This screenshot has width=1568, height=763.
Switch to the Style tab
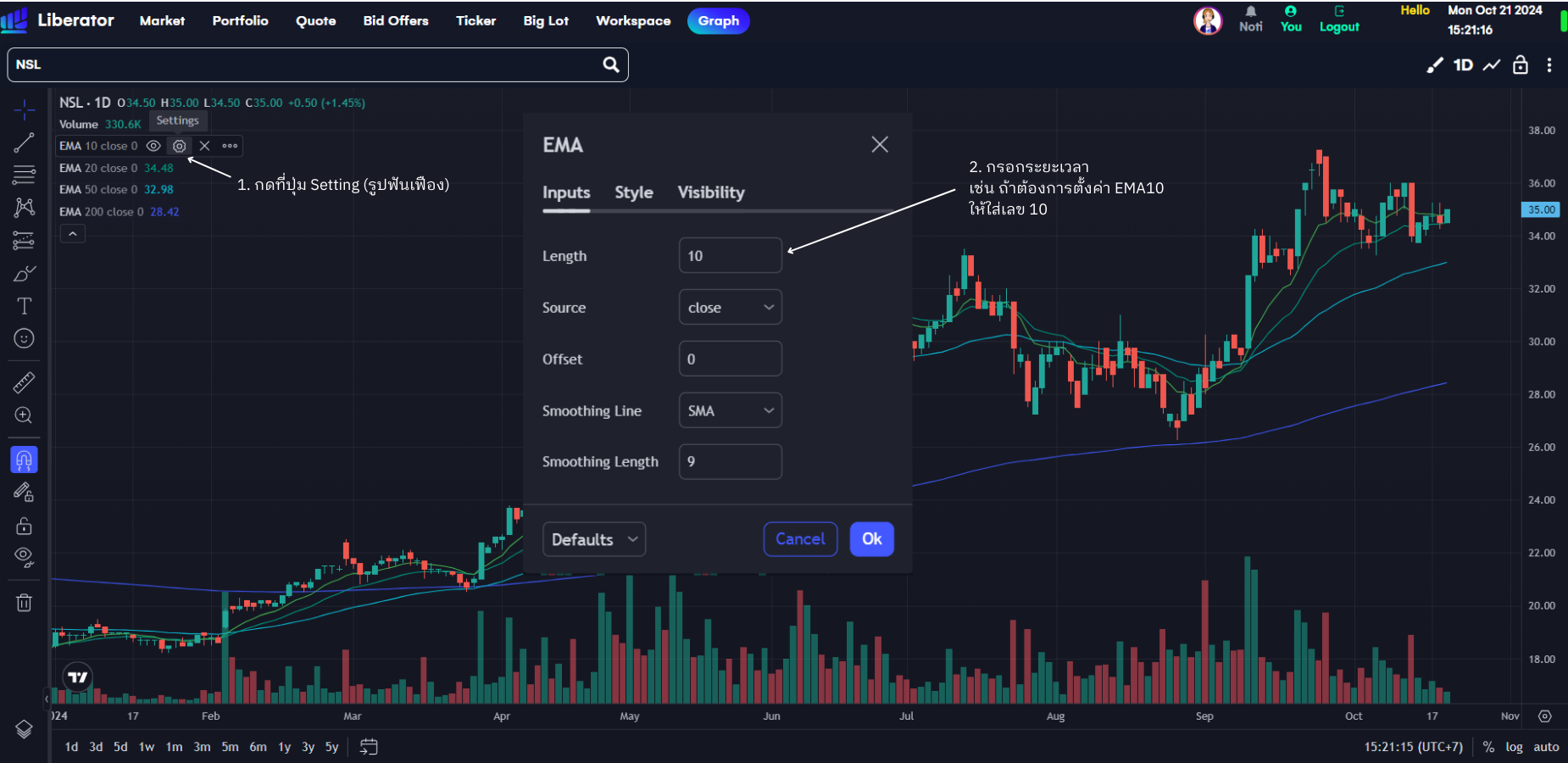click(634, 192)
